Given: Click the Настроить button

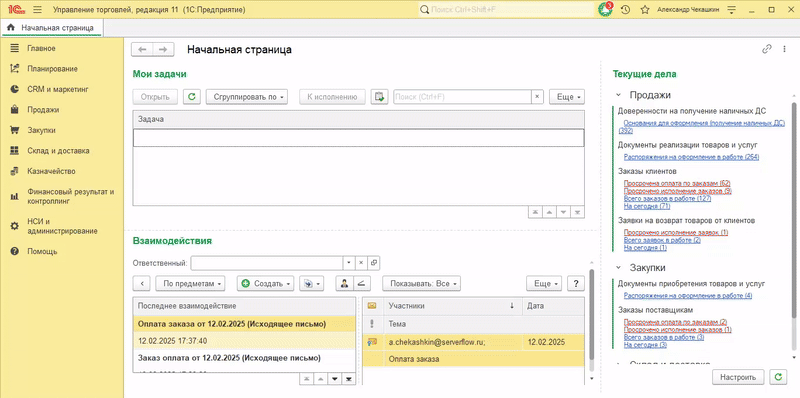Looking at the screenshot, I should (738, 377).
